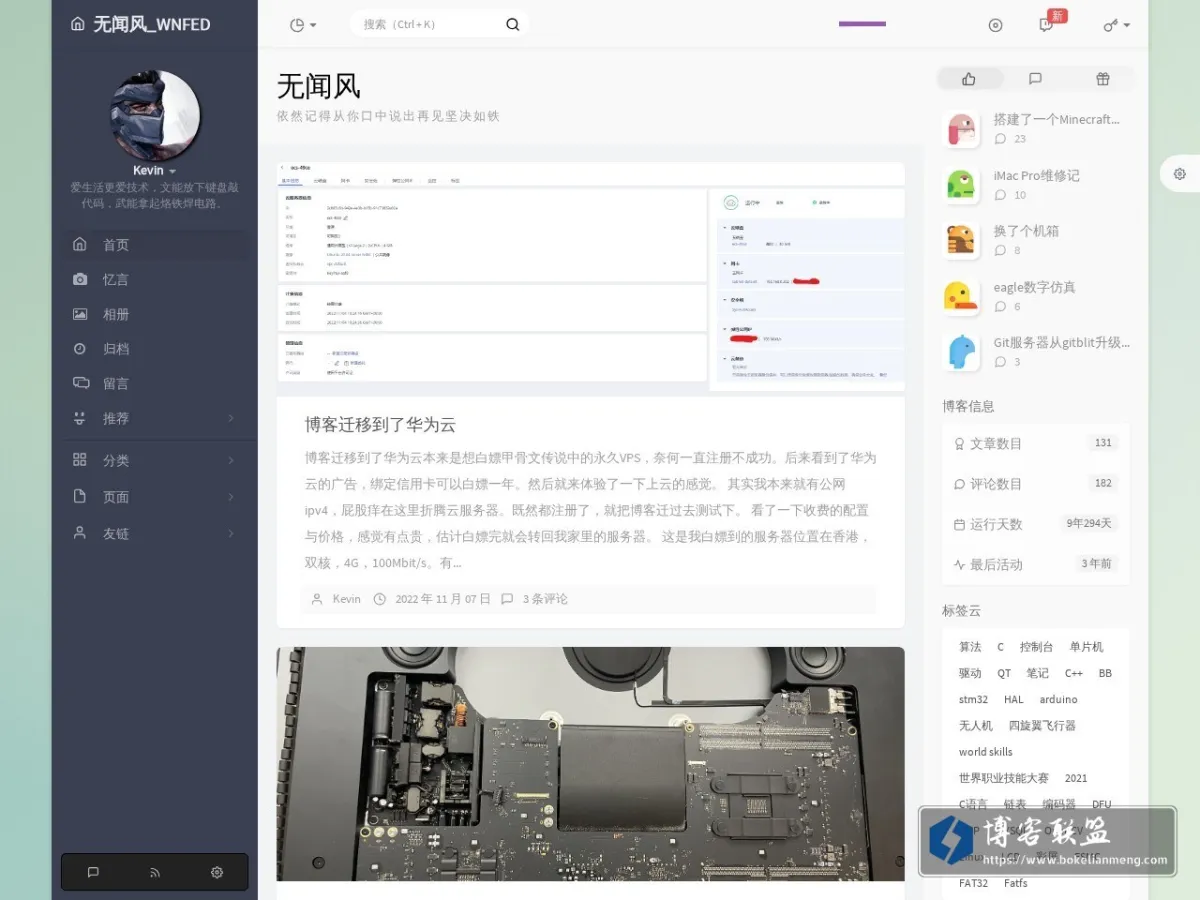The image size is (1200, 900).
Task: Click the 3 条评论 comments link
Action: (x=545, y=599)
